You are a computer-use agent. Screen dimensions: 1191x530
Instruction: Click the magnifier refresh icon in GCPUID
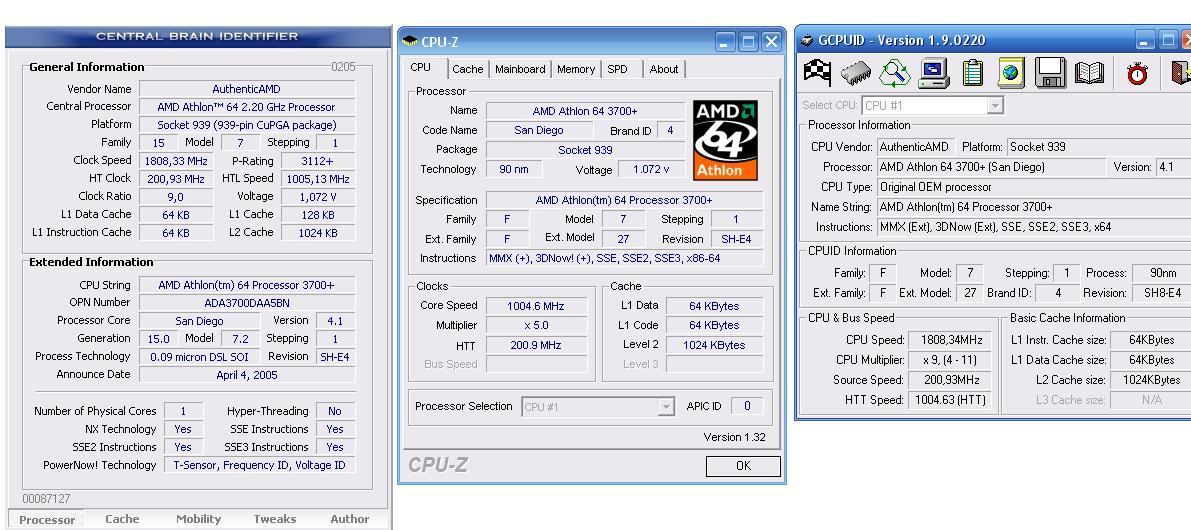[x=895, y=73]
